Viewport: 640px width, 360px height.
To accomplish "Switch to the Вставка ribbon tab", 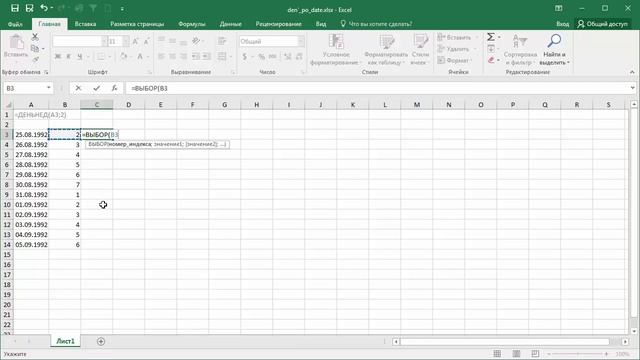I will pos(85,24).
